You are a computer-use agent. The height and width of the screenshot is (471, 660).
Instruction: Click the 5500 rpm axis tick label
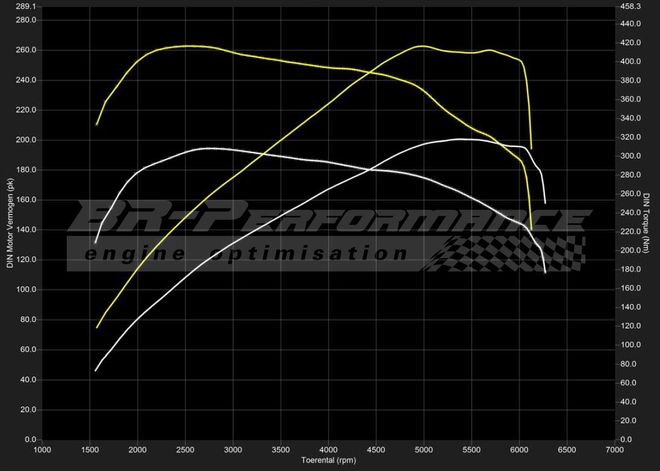[x=472, y=450]
